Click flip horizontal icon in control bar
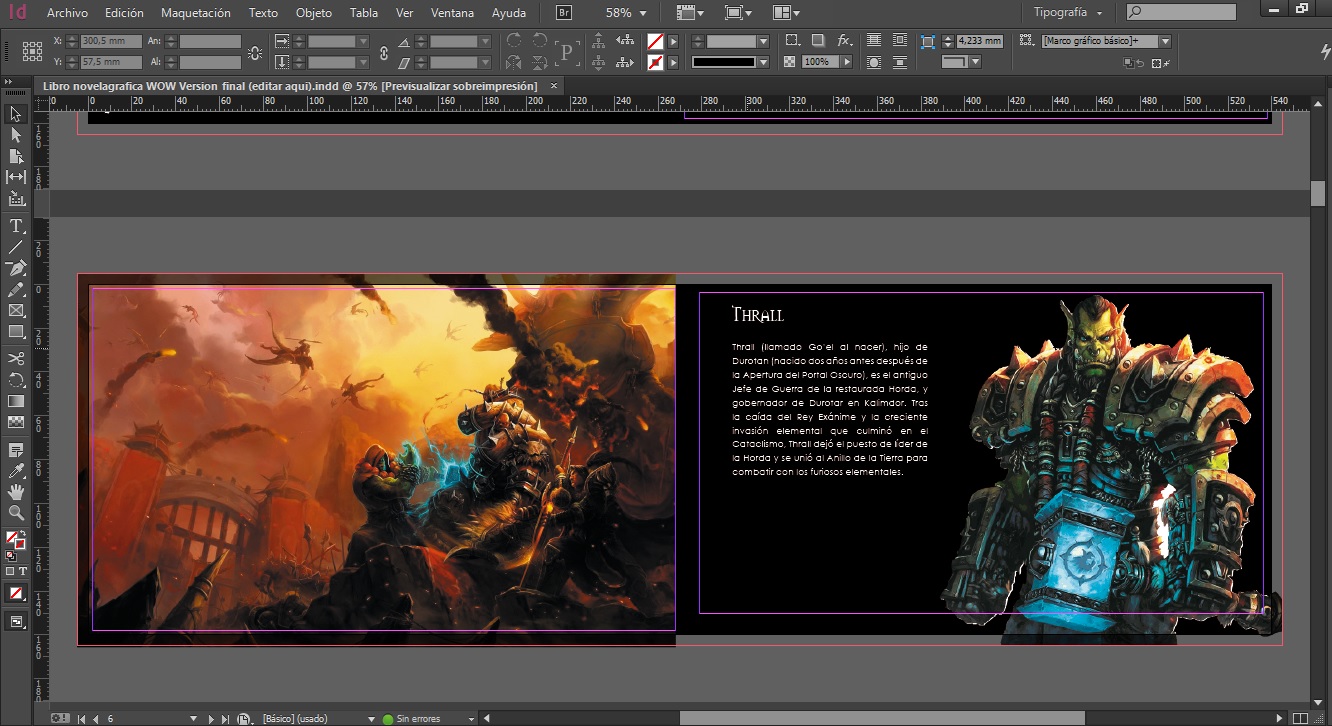1332x726 pixels. click(514, 62)
